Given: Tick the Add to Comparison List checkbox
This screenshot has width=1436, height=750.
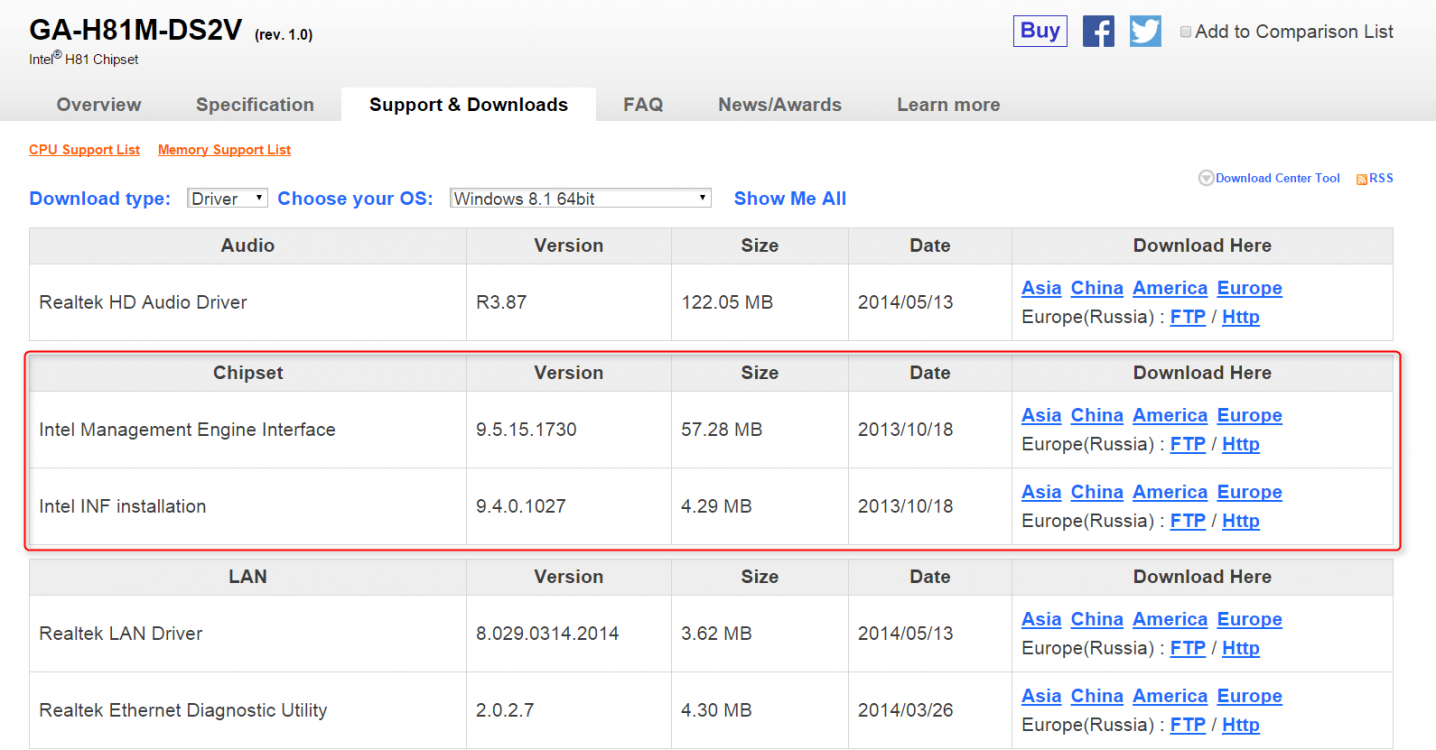Looking at the screenshot, I should [1186, 32].
